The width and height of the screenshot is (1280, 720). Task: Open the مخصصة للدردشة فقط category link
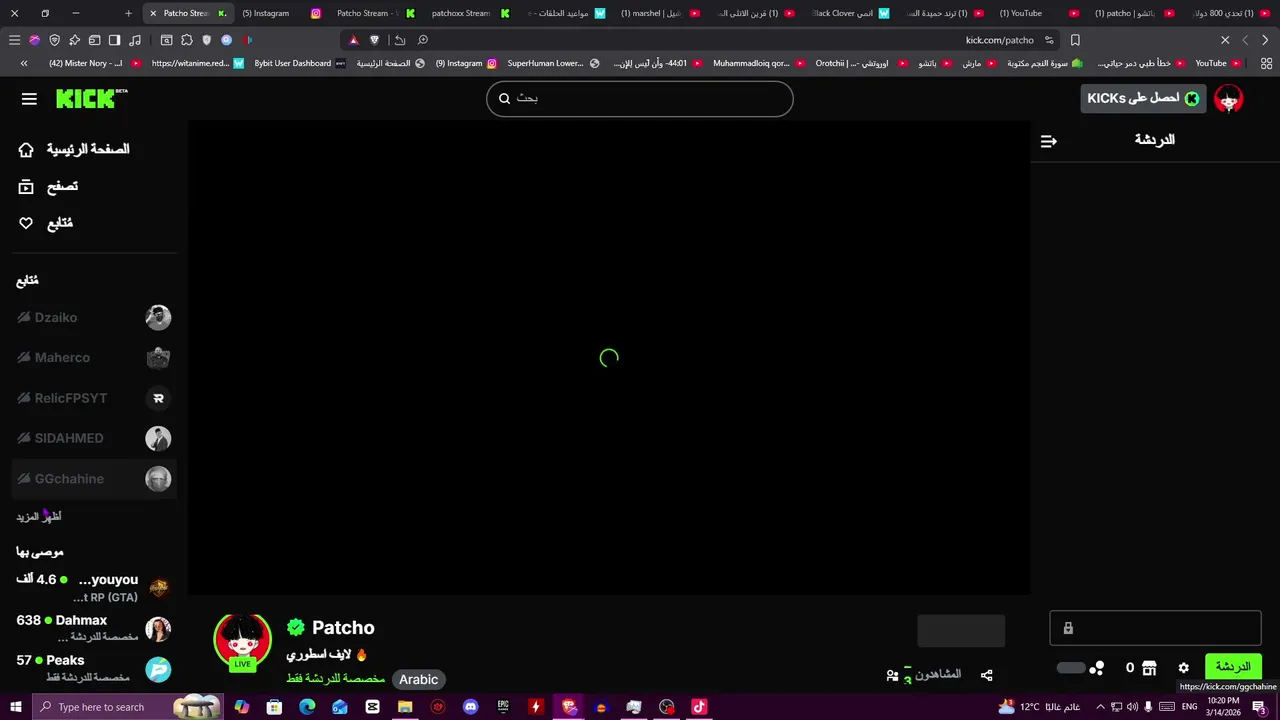click(x=335, y=678)
